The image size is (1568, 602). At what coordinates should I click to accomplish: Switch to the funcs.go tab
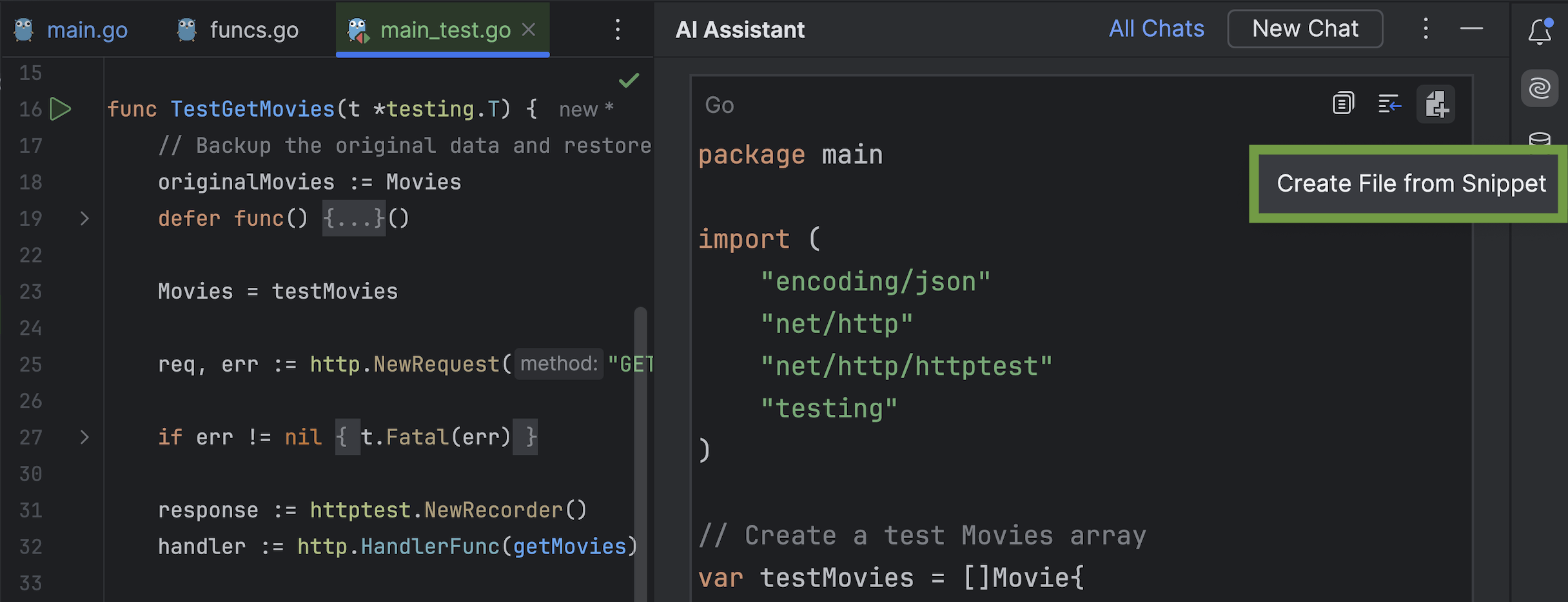coord(253,30)
